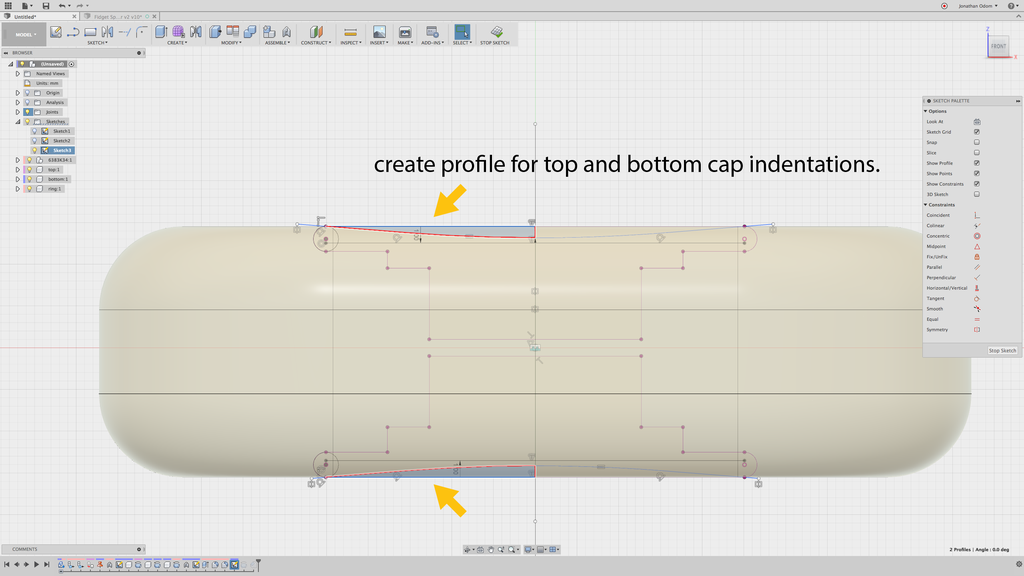This screenshot has width=1024, height=576.
Task: Apply the Fix/UnFix constraint
Action: point(977,257)
